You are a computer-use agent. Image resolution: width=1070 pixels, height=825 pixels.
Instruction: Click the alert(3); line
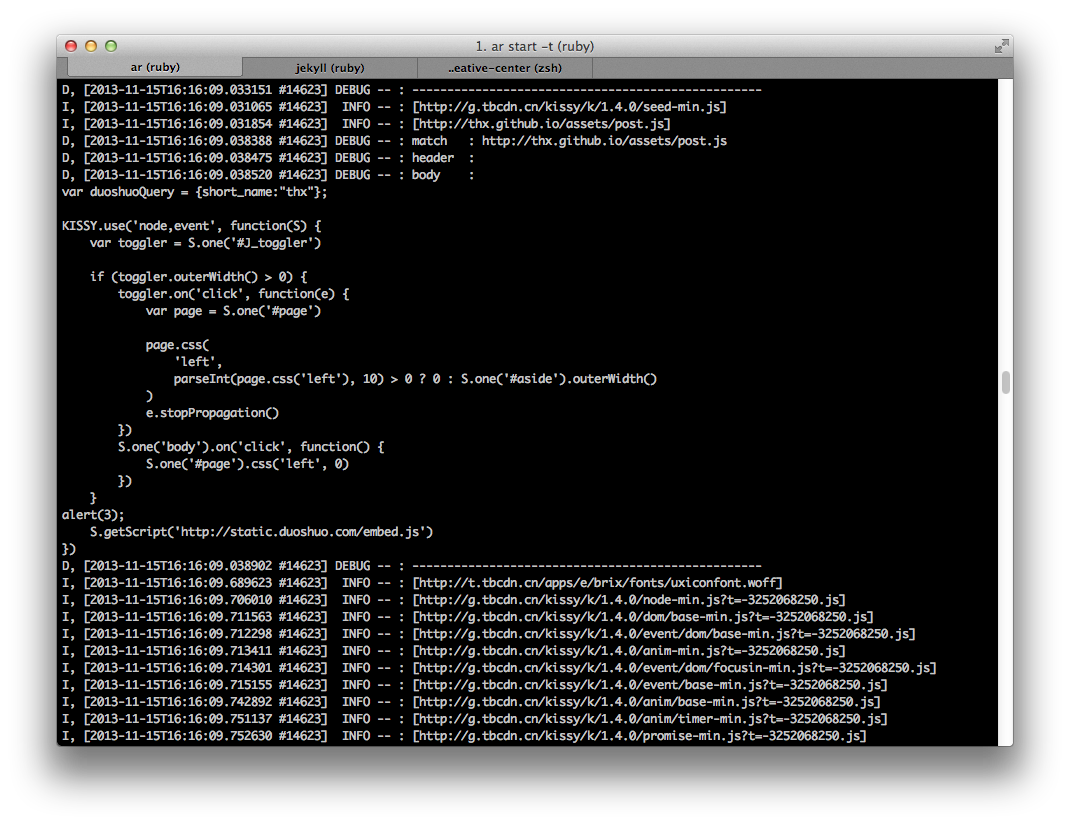click(x=93, y=515)
